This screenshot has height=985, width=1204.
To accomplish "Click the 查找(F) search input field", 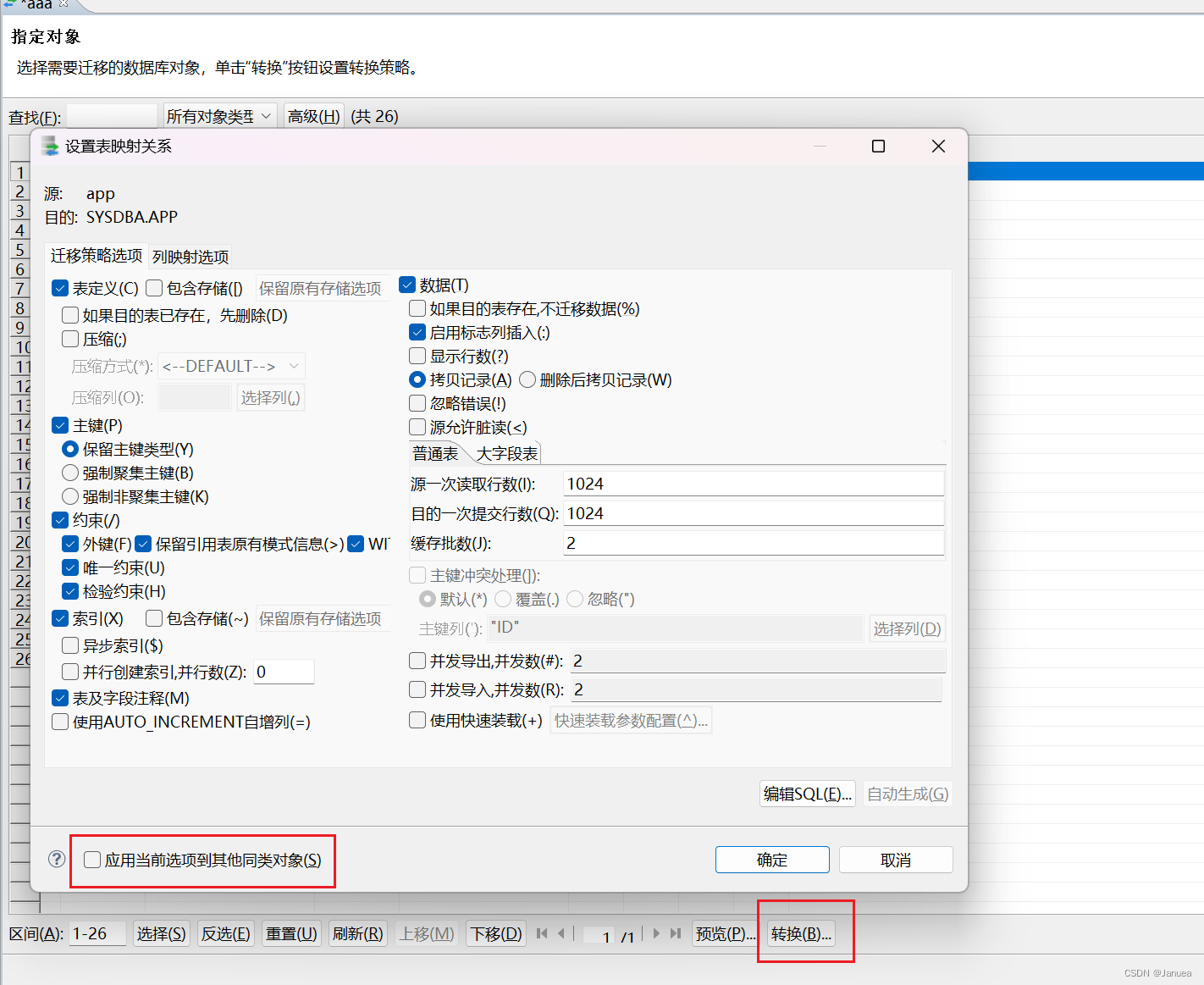I will 112,116.
